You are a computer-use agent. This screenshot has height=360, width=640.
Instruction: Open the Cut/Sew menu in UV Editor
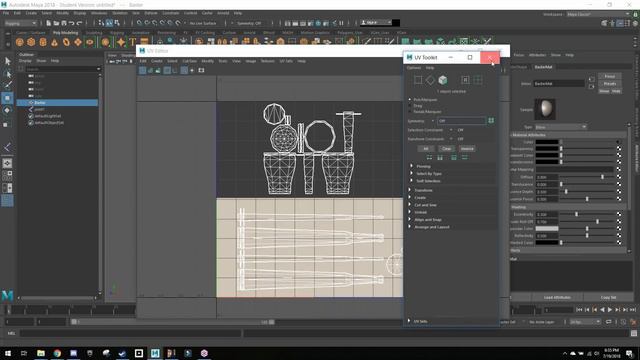click(x=189, y=61)
